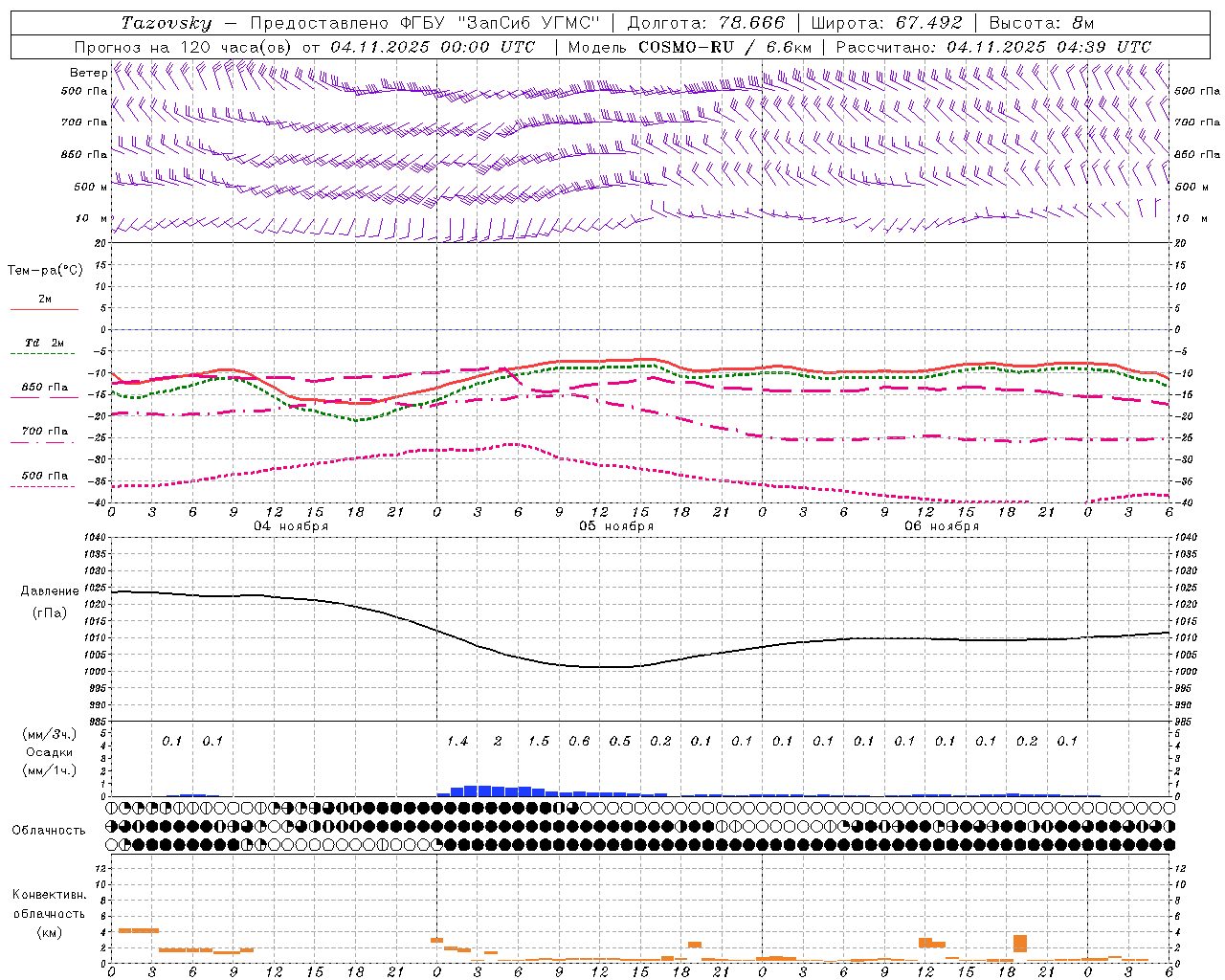Click the '04 ноября' date label

point(291,526)
